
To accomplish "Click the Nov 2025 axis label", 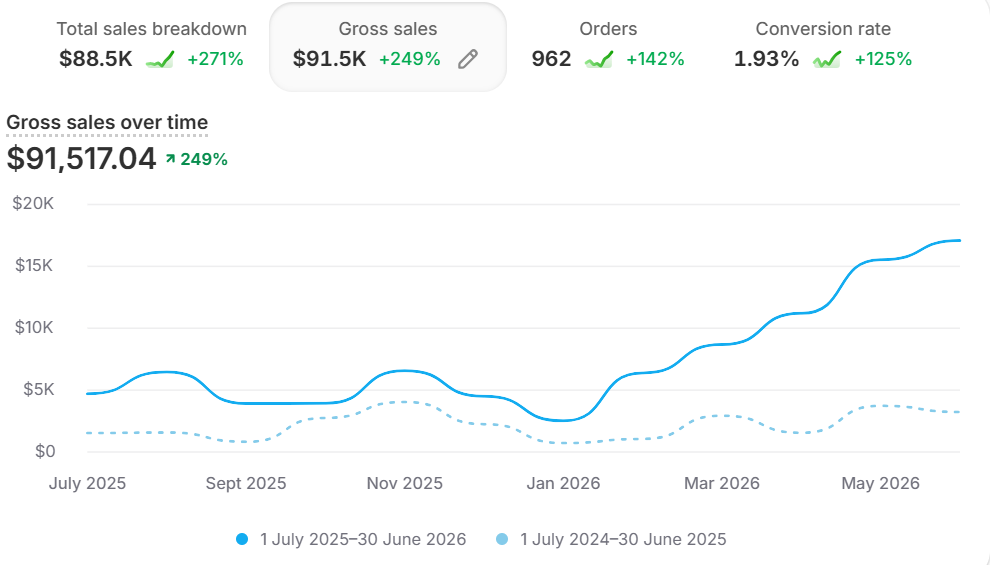I will click(405, 484).
